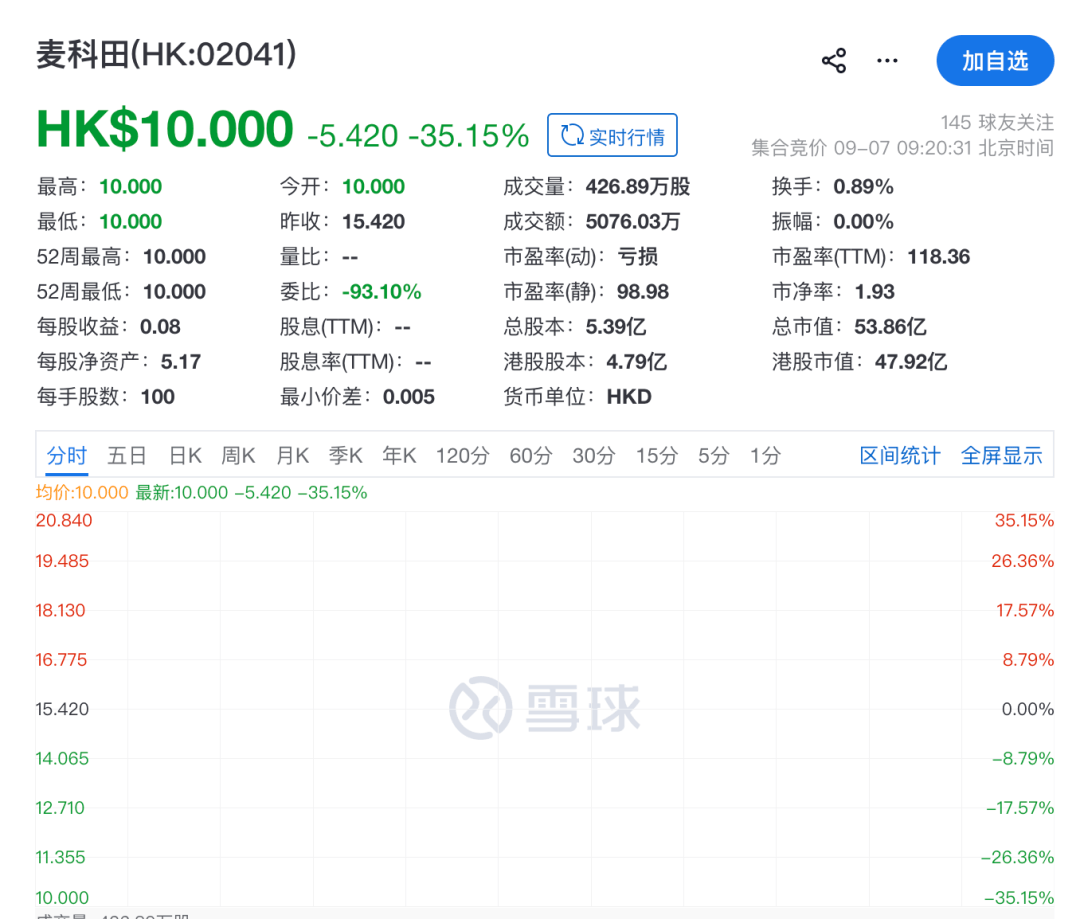Switch to the 120分 interval tab
Image resolution: width=1080 pixels, height=919 pixels.
(463, 455)
